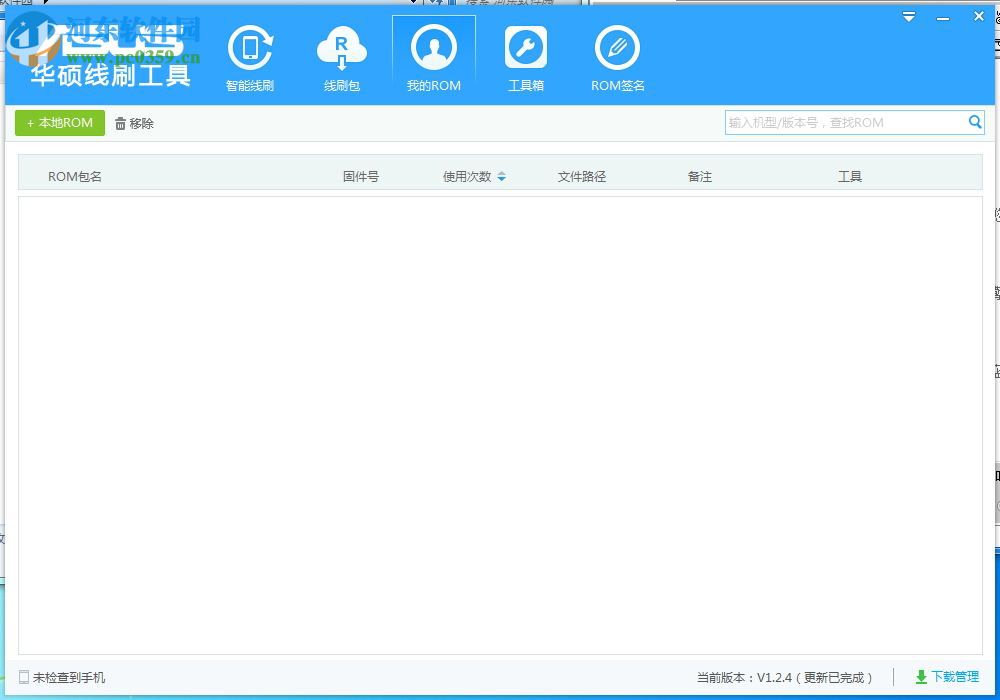Screen dimensions: 1000x700
Task: Click the green 本地ROM add button
Action: pyautogui.click(x=59, y=122)
